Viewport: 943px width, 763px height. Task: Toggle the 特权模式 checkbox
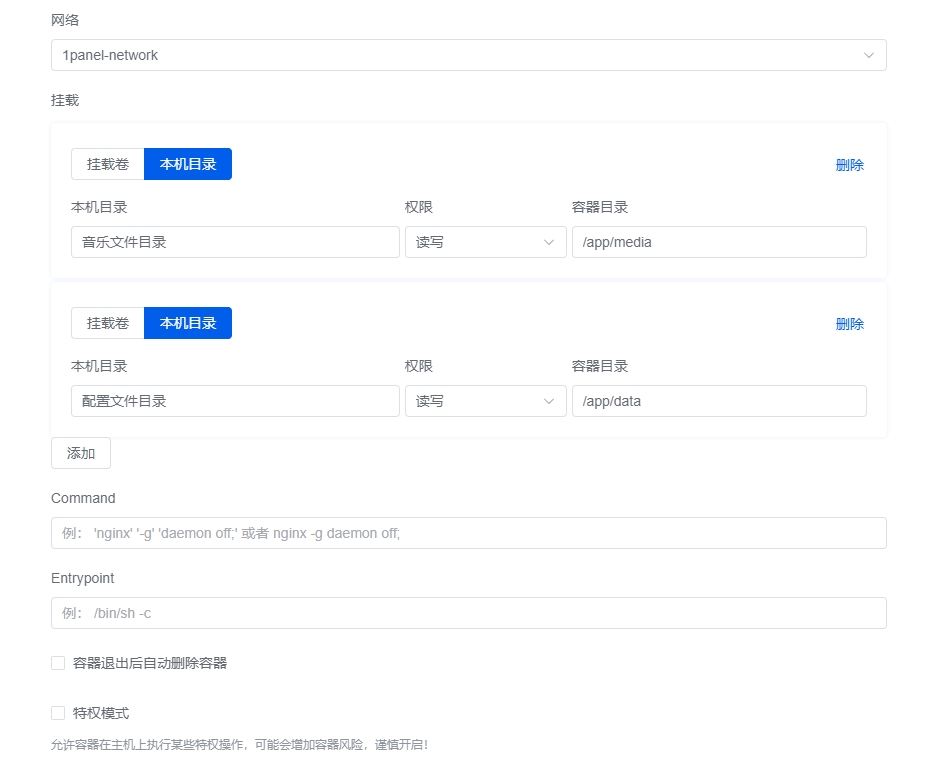tap(58, 713)
